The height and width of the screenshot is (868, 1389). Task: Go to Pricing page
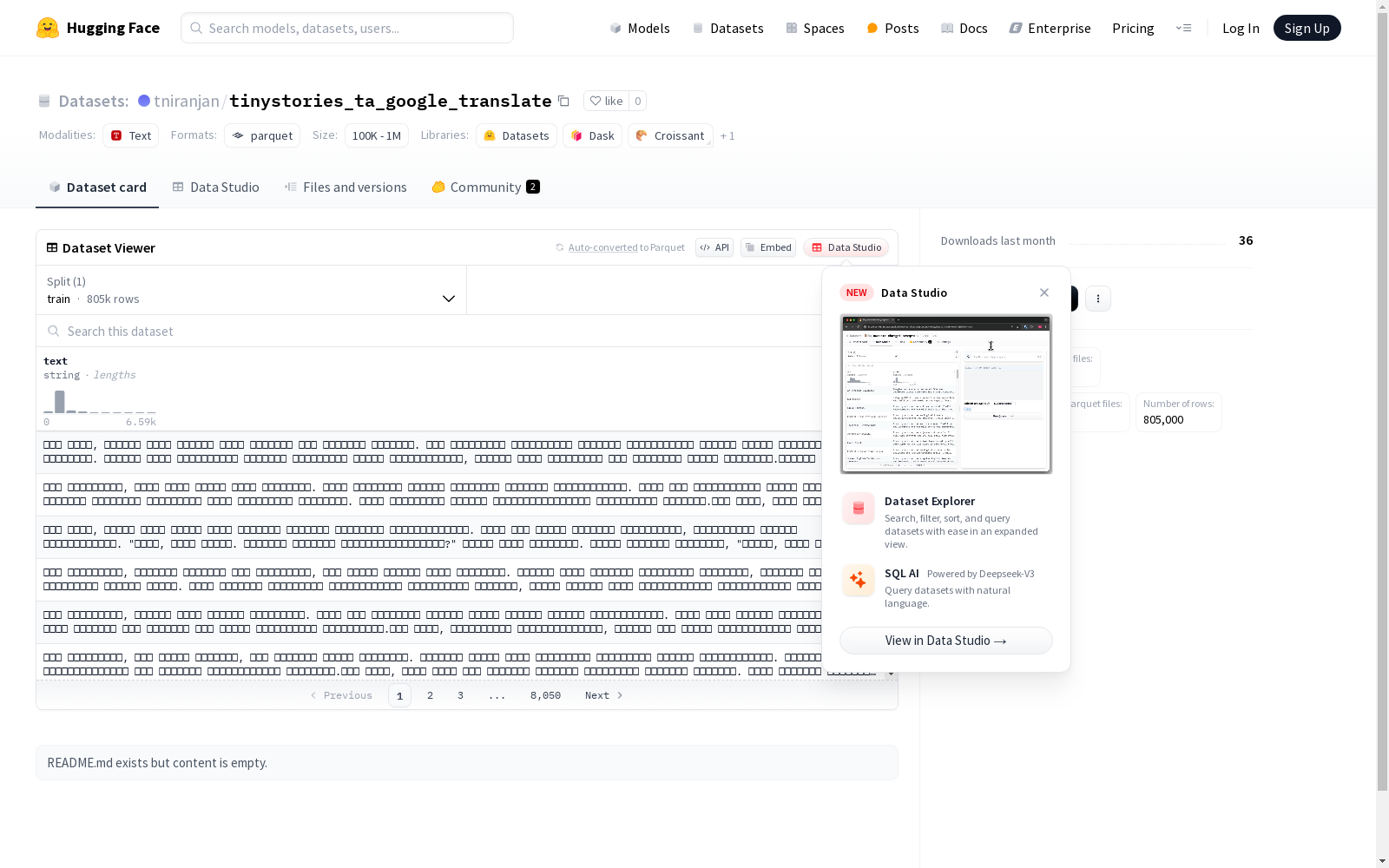click(x=1133, y=28)
